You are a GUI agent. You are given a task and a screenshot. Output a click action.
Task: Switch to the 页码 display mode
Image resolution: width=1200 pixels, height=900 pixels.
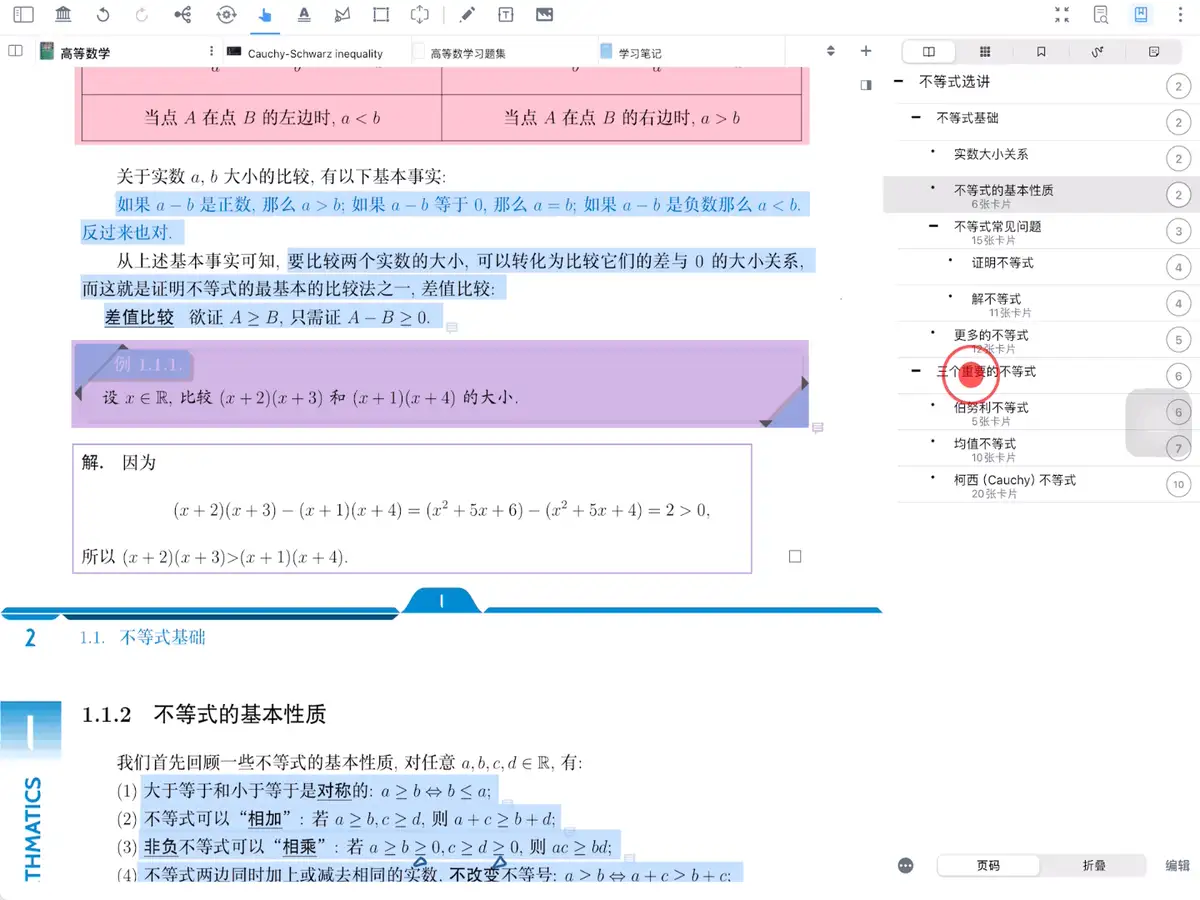pyautogui.click(x=988, y=866)
